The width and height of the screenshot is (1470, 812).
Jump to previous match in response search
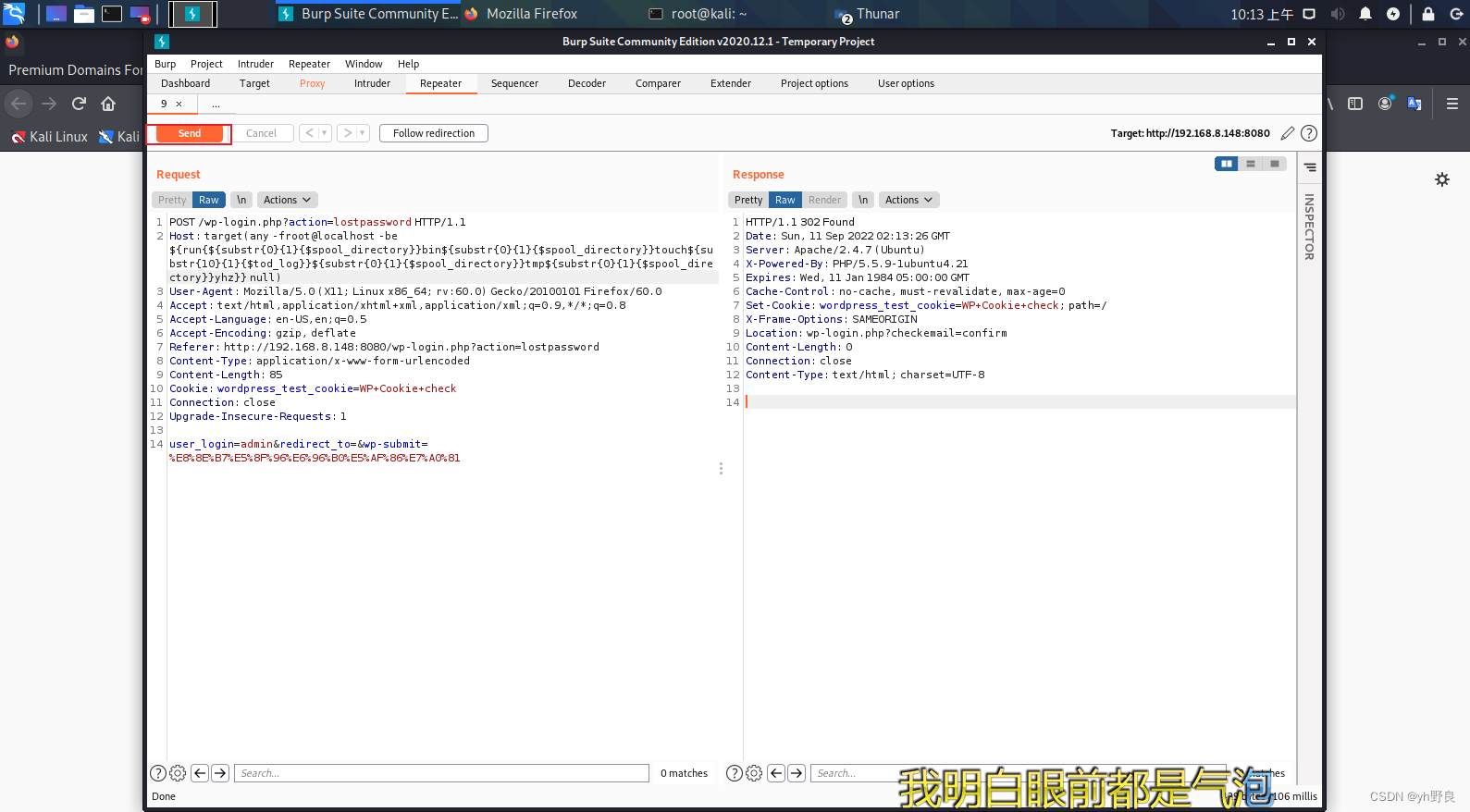coord(776,773)
